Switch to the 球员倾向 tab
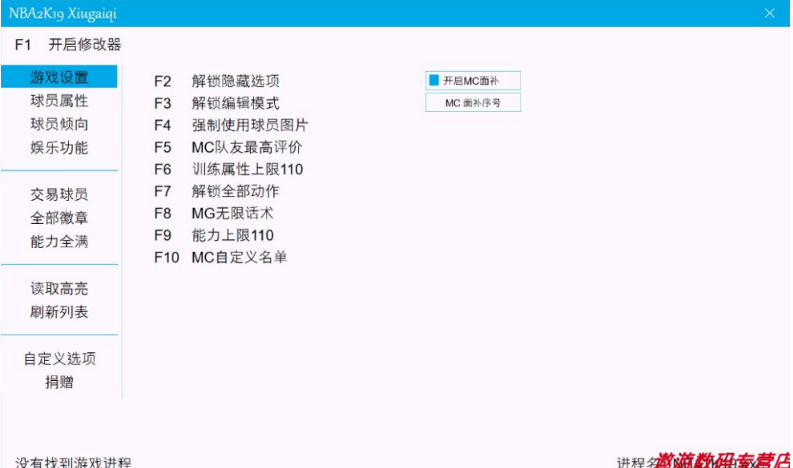 point(59,124)
